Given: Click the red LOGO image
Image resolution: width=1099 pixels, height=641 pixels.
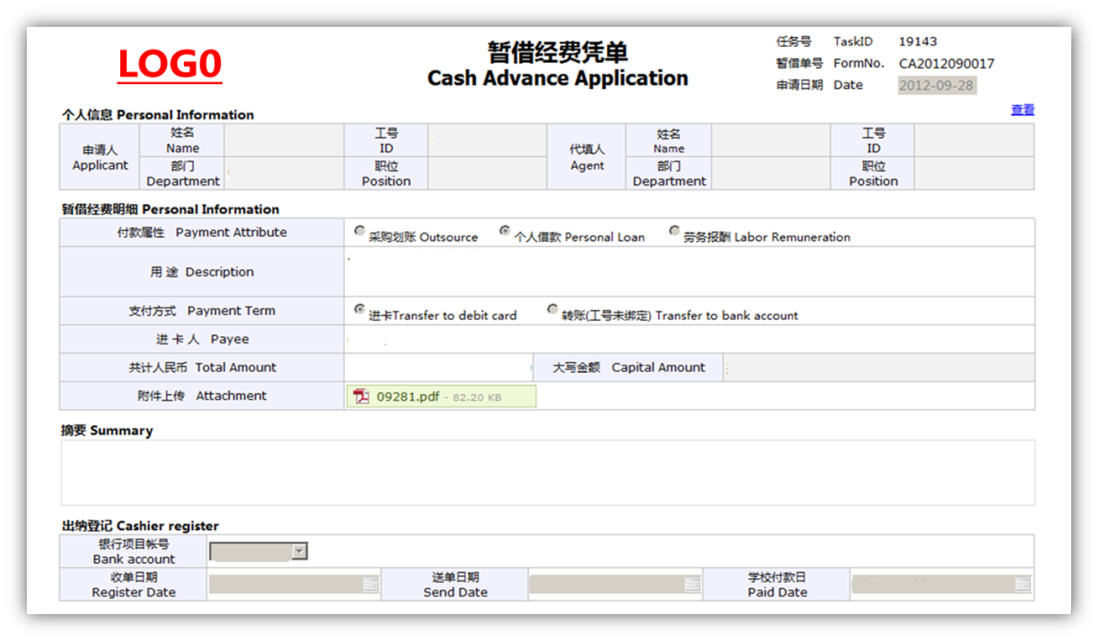Looking at the screenshot, I should (170, 64).
